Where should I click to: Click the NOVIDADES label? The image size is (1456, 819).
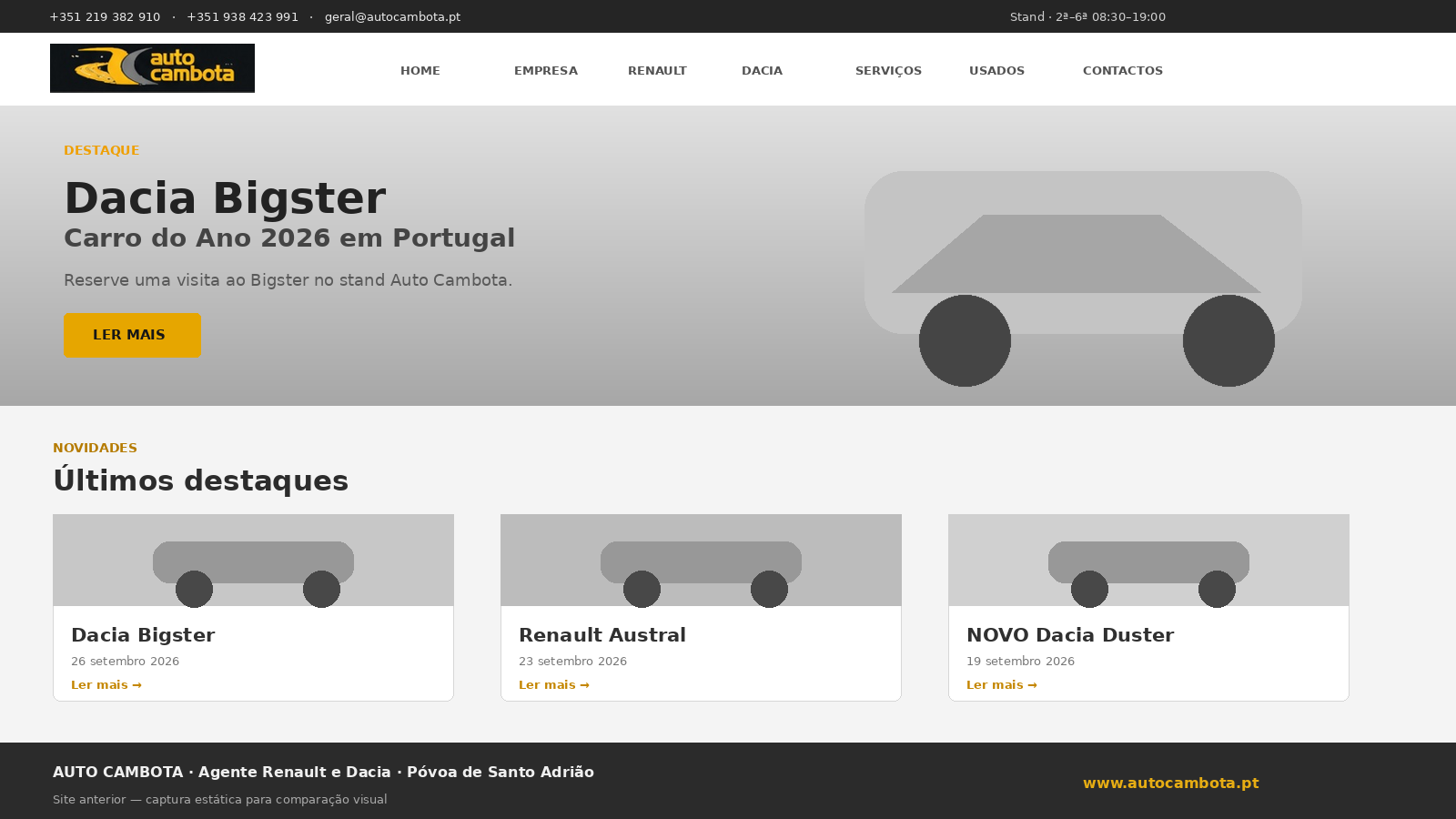(96, 448)
